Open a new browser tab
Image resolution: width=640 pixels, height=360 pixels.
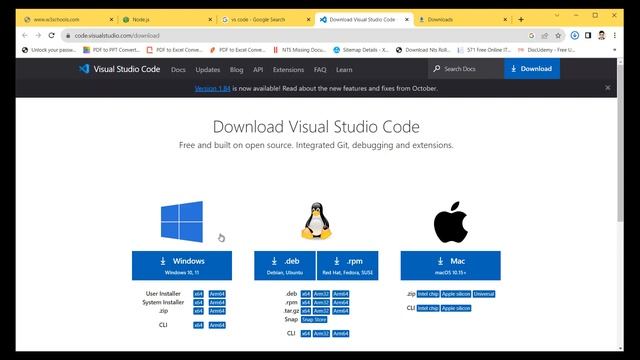pyautogui.click(x=521, y=19)
